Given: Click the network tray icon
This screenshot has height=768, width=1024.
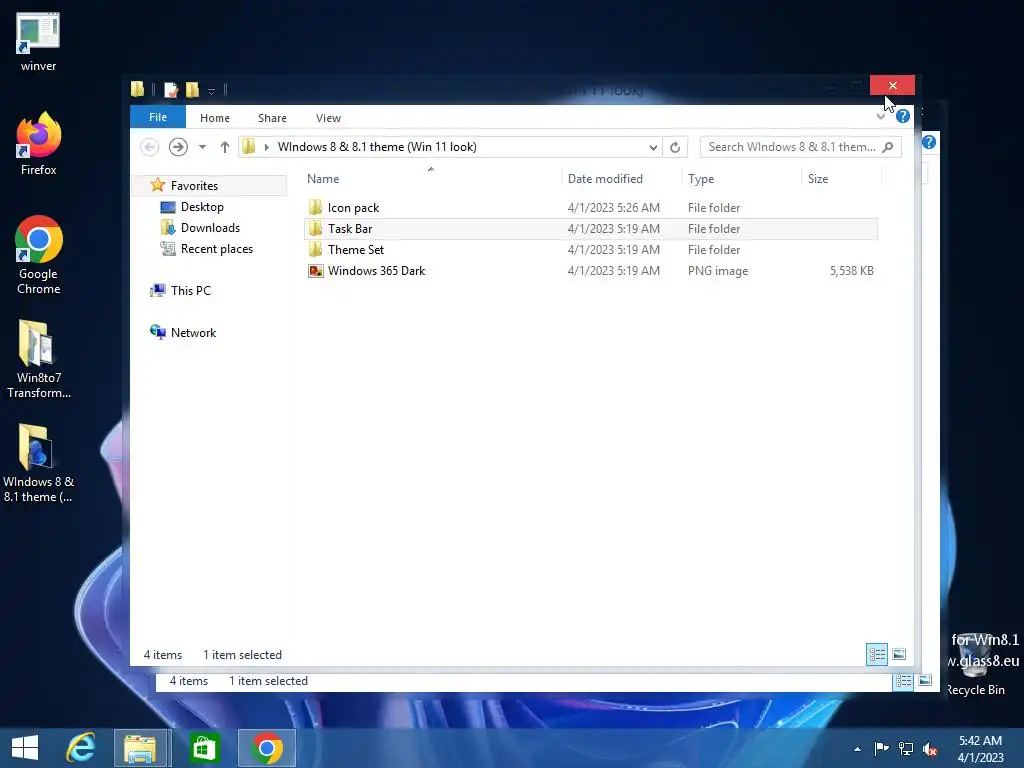Looking at the screenshot, I should pos(906,748).
